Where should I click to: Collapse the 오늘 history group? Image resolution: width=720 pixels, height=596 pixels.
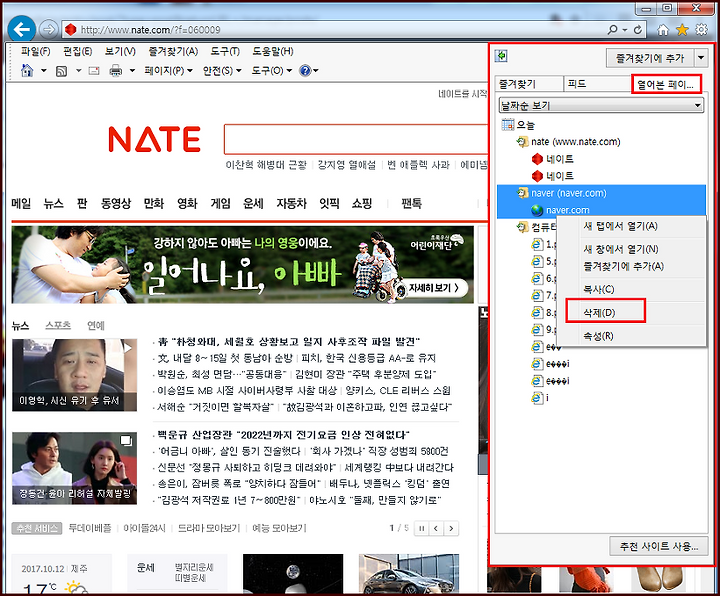[518, 125]
